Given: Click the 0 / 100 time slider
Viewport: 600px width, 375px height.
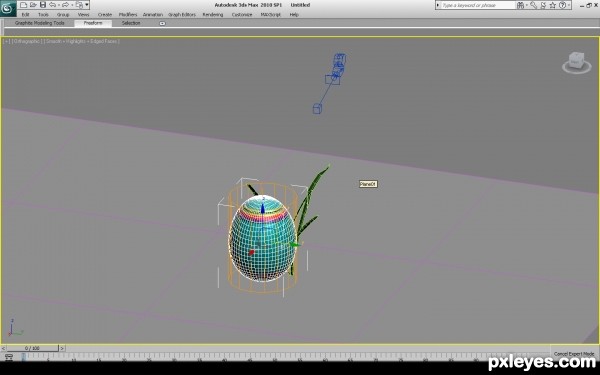Looking at the screenshot, I should pos(32,348).
